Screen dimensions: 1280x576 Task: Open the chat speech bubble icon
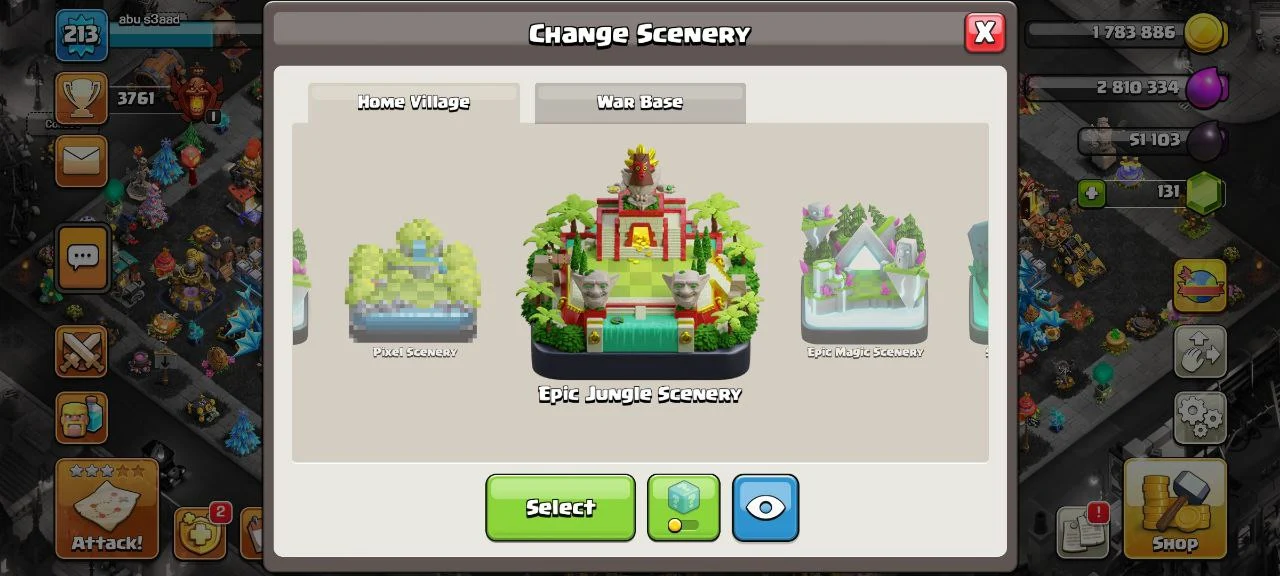[x=82, y=258]
